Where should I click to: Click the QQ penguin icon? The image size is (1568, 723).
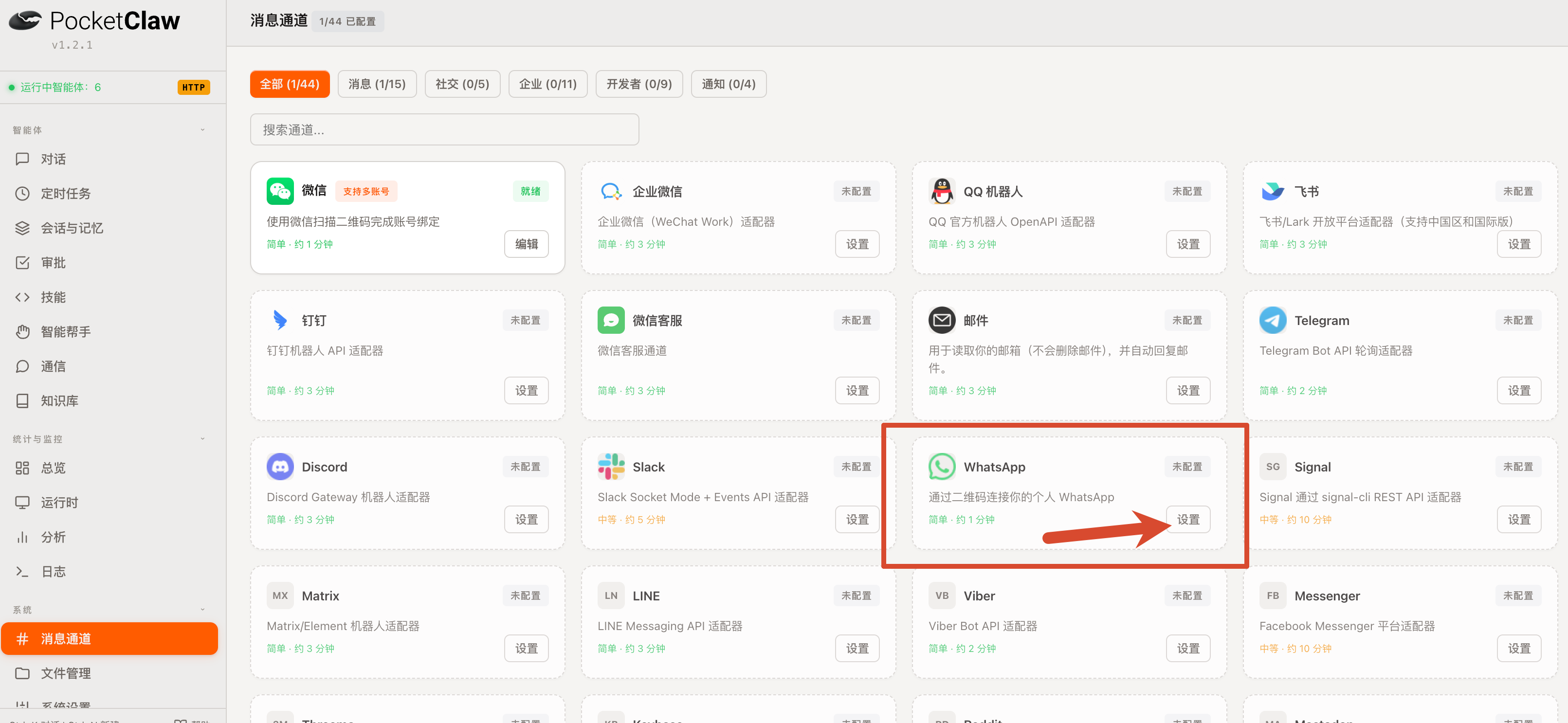tap(942, 191)
